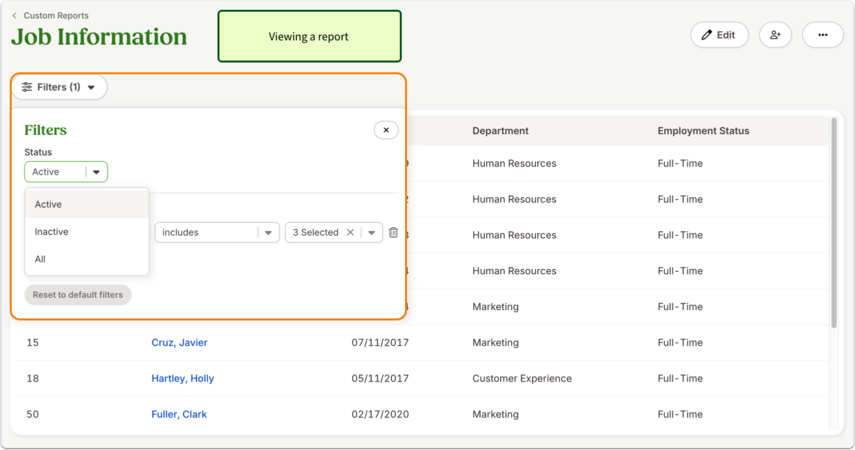Click the Filters sliders icon

(27, 87)
